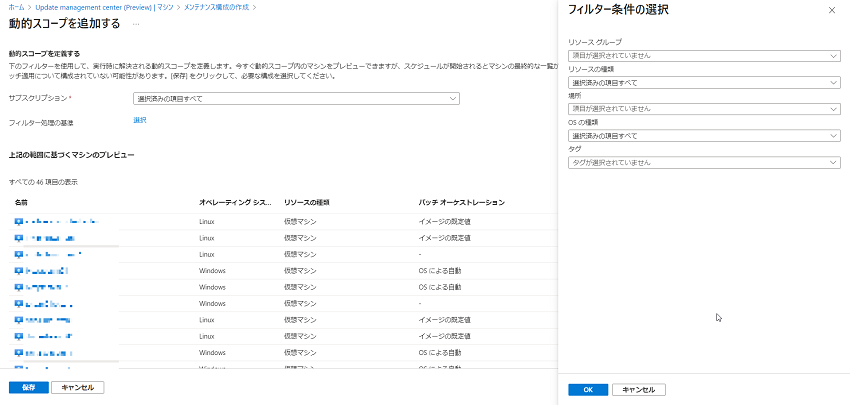This screenshot has width=850, height=405.
Task: Navigate to メンテナンス構成の作成 breadcrumb
Action: pos(215,6)
